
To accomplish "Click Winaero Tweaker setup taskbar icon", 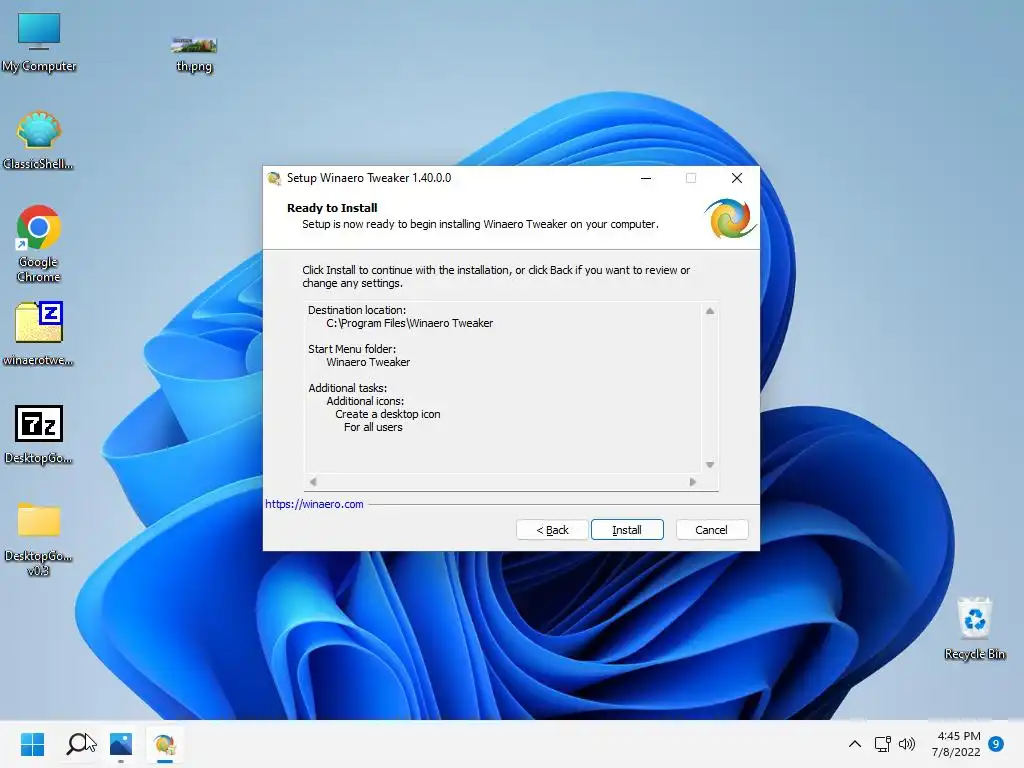I will point(165,744).
